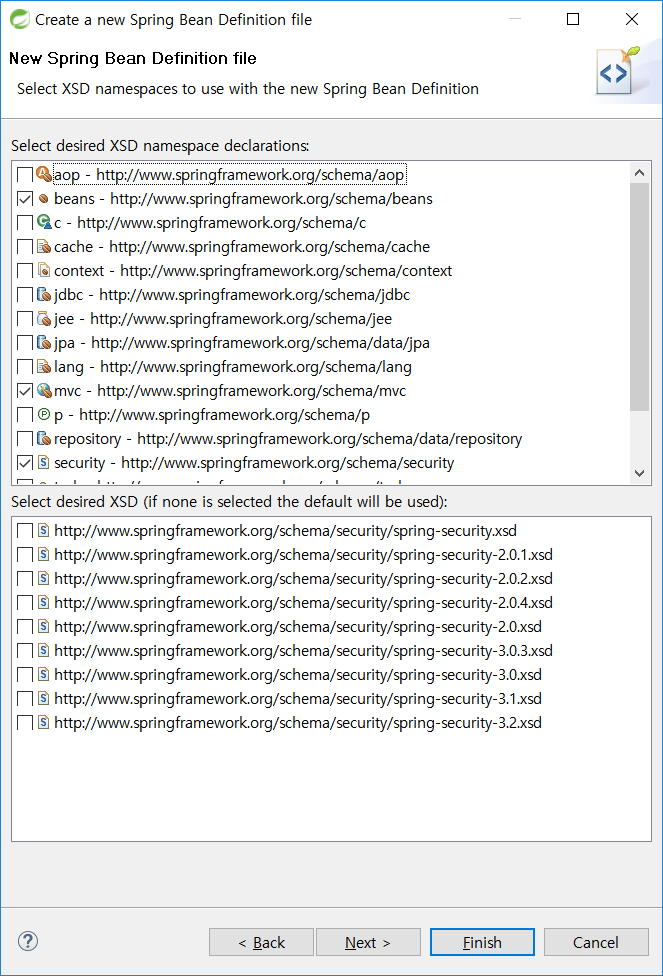Check the context namespace checkbox

pos(25,271)
